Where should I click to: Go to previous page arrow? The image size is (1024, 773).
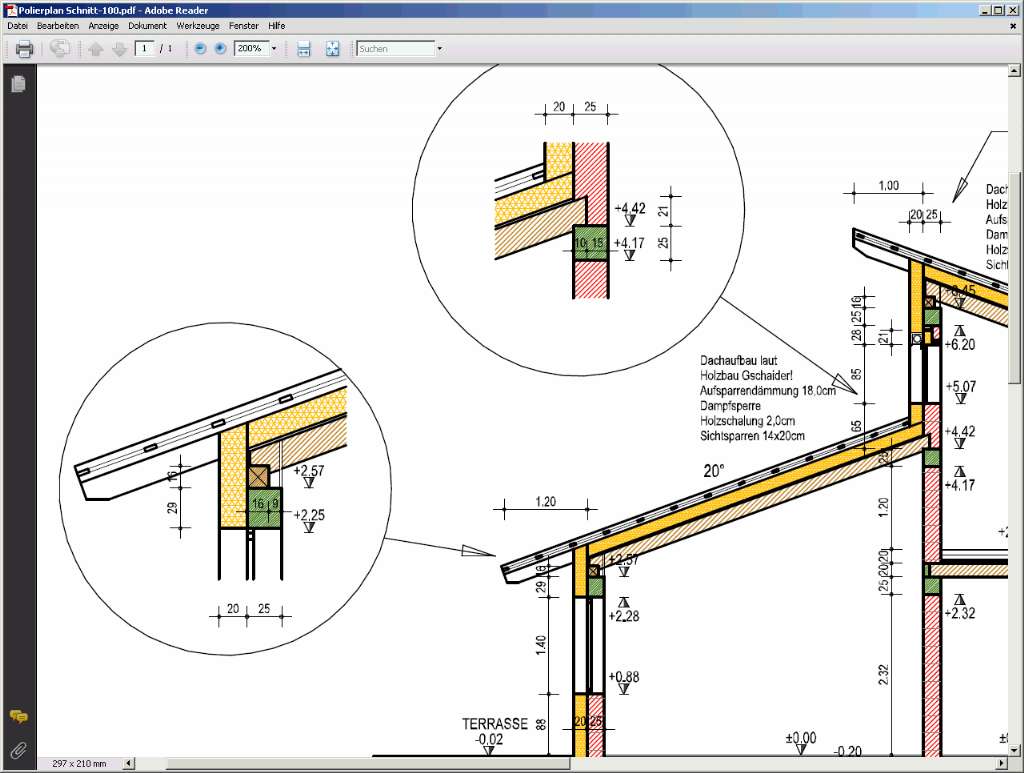click(x=96, y=49)
